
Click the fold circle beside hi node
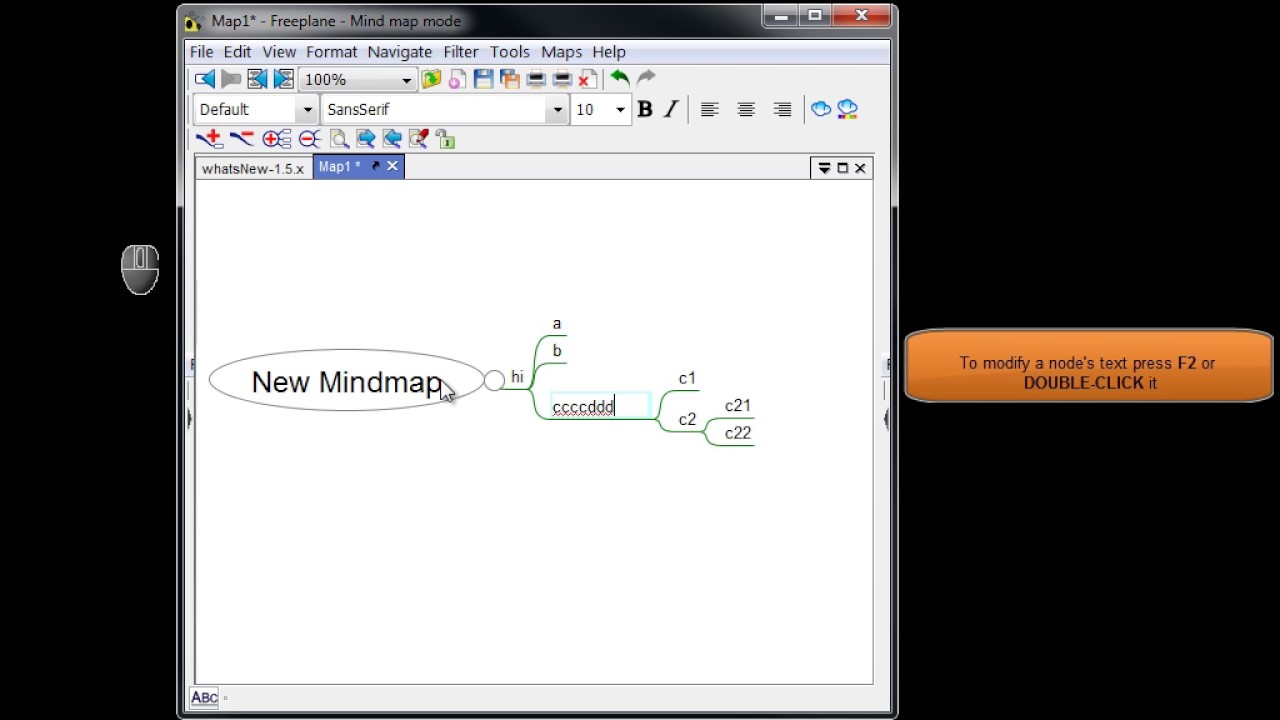tap(494, 380)
